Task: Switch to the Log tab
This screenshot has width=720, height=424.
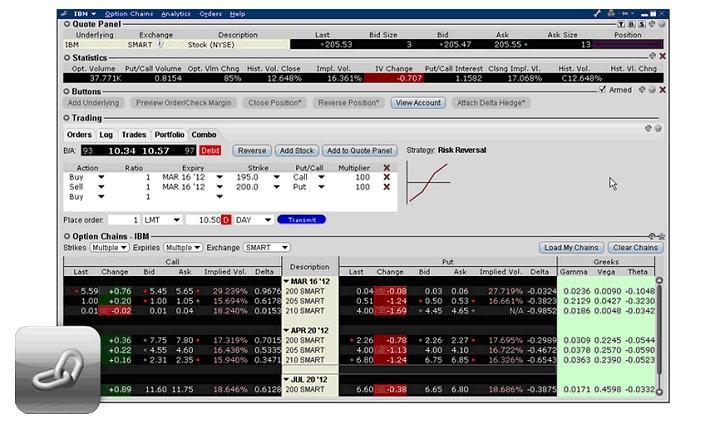Action: coord(106,135)
